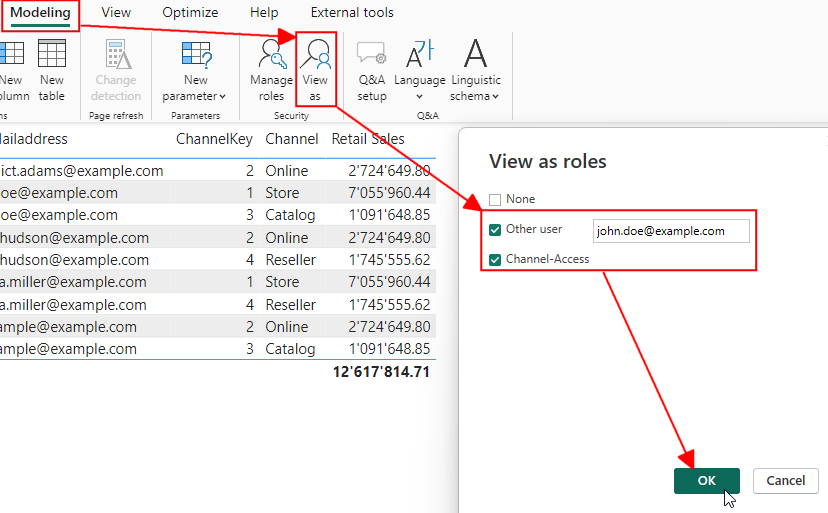Uncheck the Other user checkbox
Screen dimensions: 828x513
click(495, 230)
